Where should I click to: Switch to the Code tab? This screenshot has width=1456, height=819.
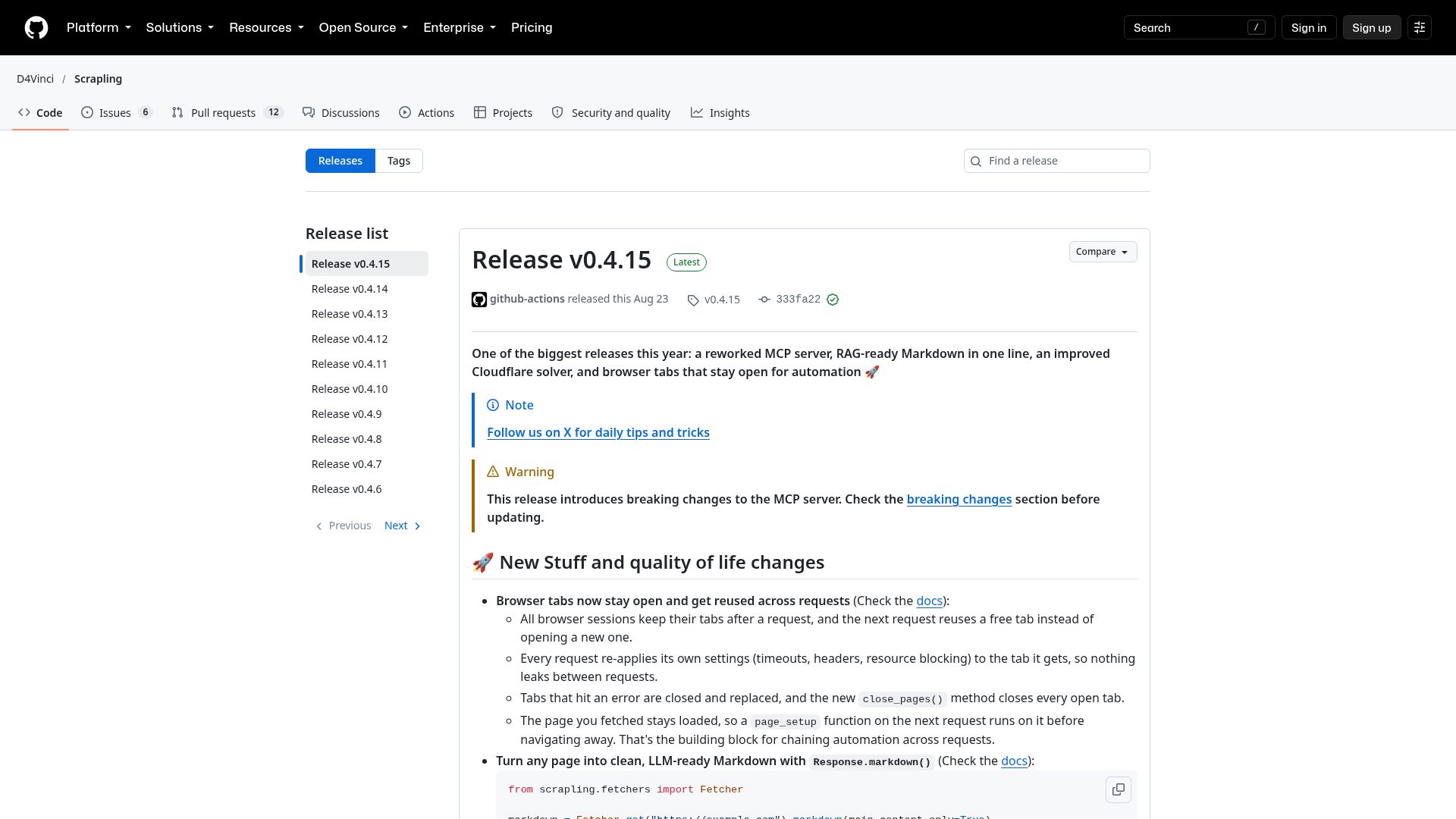click(x=41, y=113)
